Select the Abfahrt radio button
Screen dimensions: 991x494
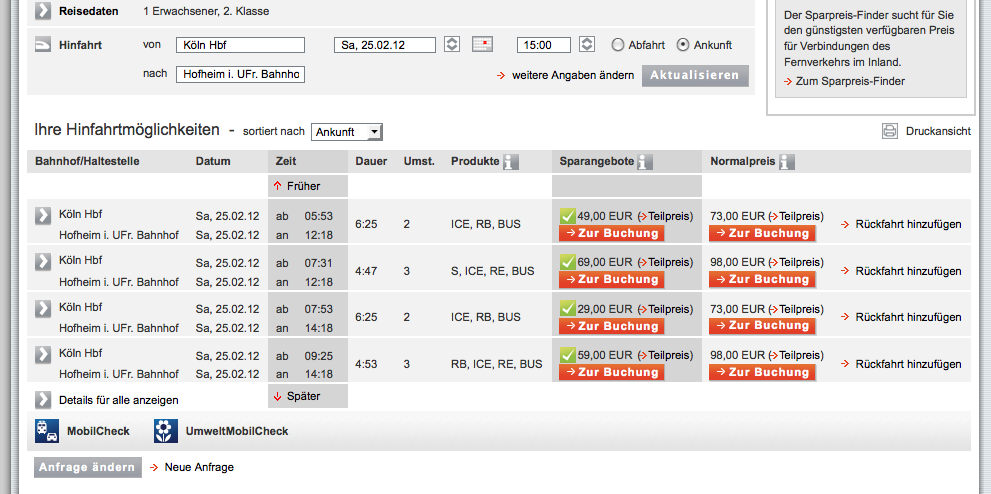coord(618,45)
